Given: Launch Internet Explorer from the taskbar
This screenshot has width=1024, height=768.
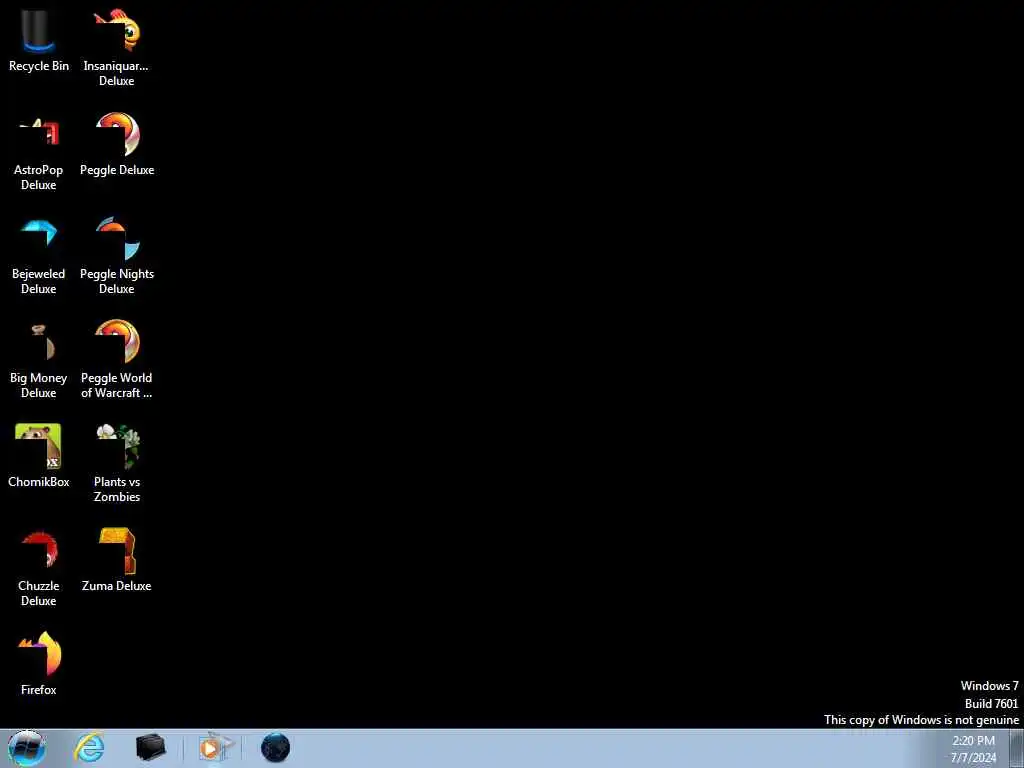Looking at the screenshot, I should coord(89,748).
